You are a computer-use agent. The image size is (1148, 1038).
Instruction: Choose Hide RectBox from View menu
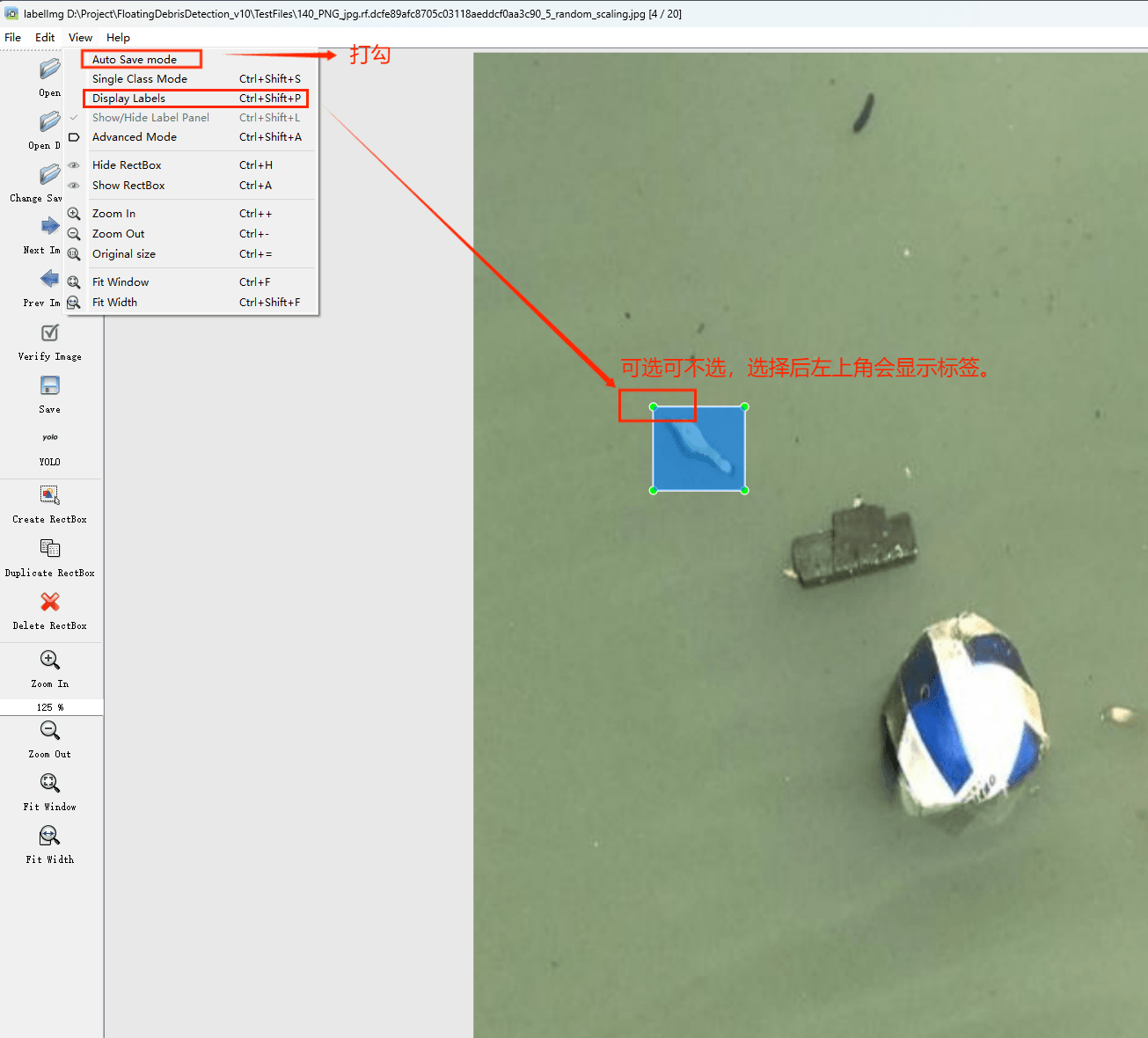pos(192,165)
